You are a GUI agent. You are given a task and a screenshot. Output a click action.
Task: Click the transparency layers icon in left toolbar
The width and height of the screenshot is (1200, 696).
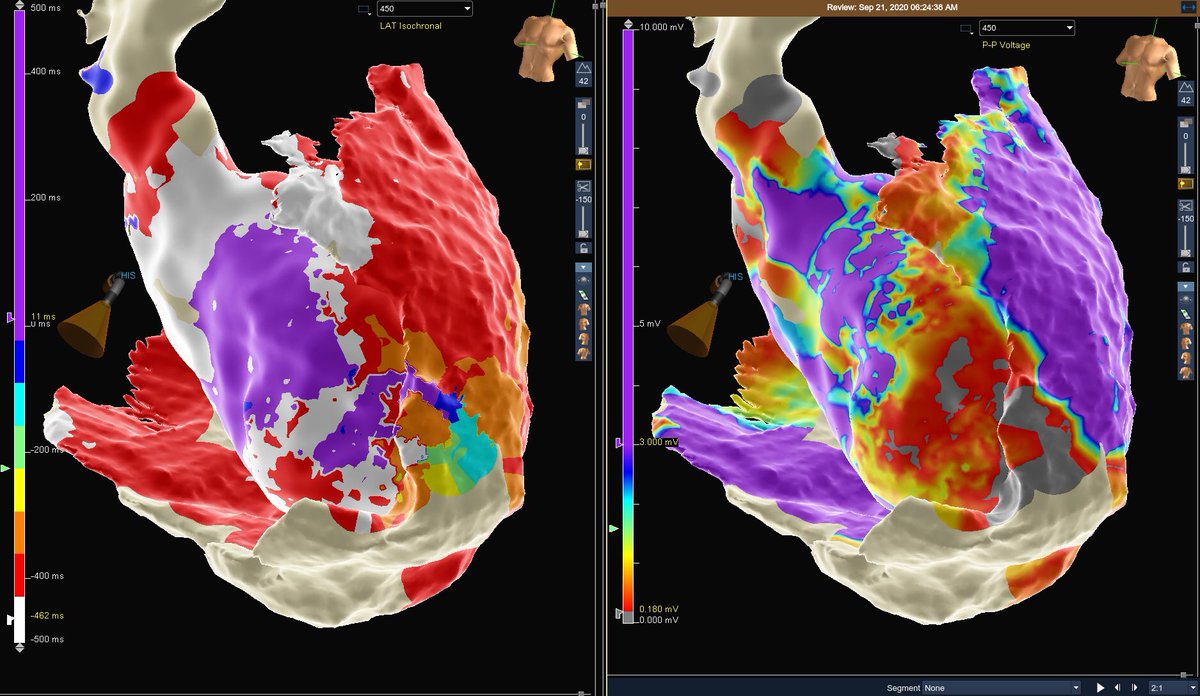pos(583,104)
